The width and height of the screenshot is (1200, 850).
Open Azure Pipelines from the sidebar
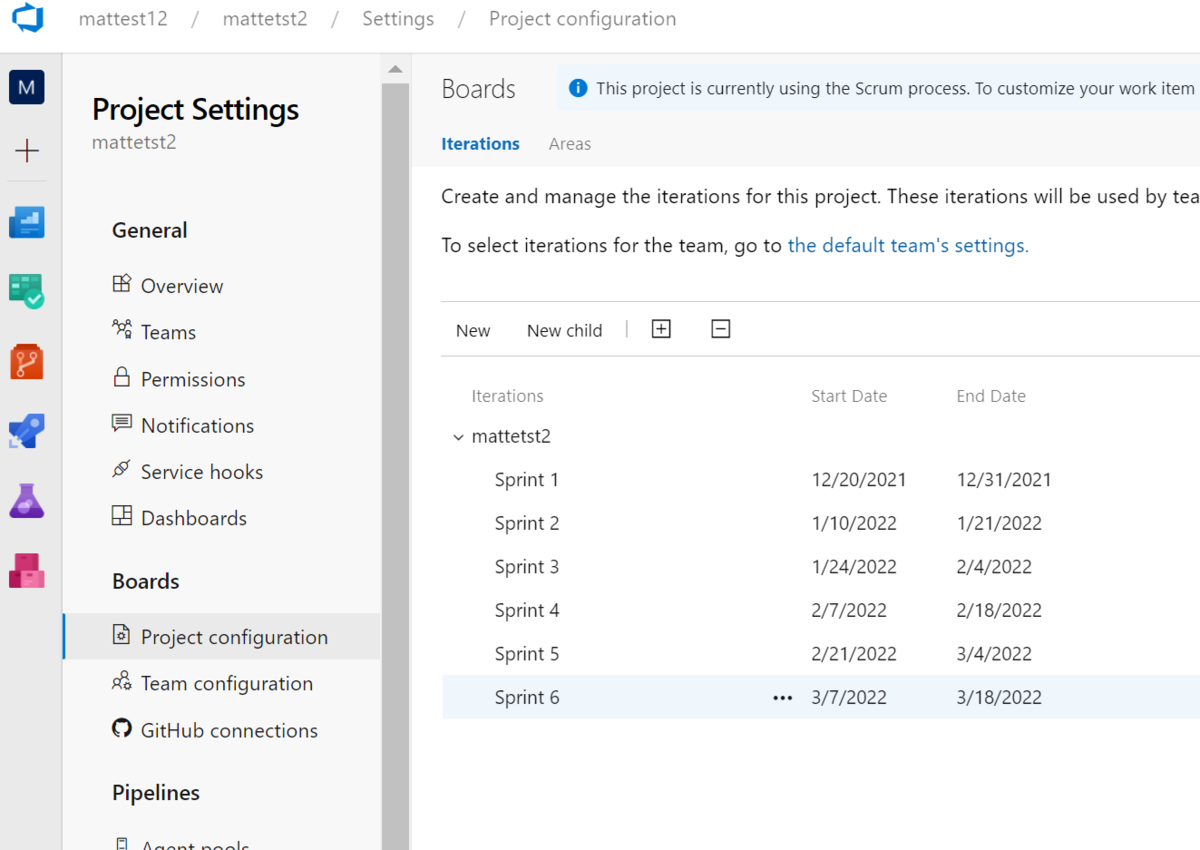27,431
